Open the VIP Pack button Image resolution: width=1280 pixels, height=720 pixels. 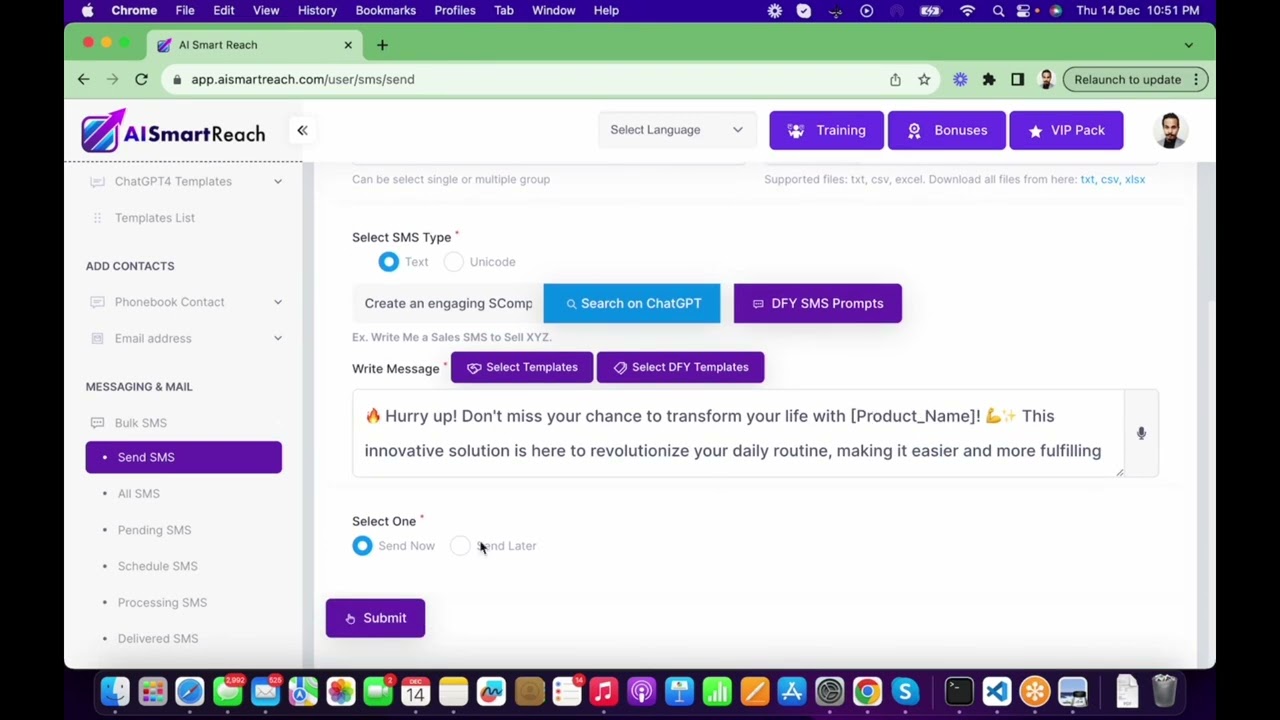[x=1066, y=130]
